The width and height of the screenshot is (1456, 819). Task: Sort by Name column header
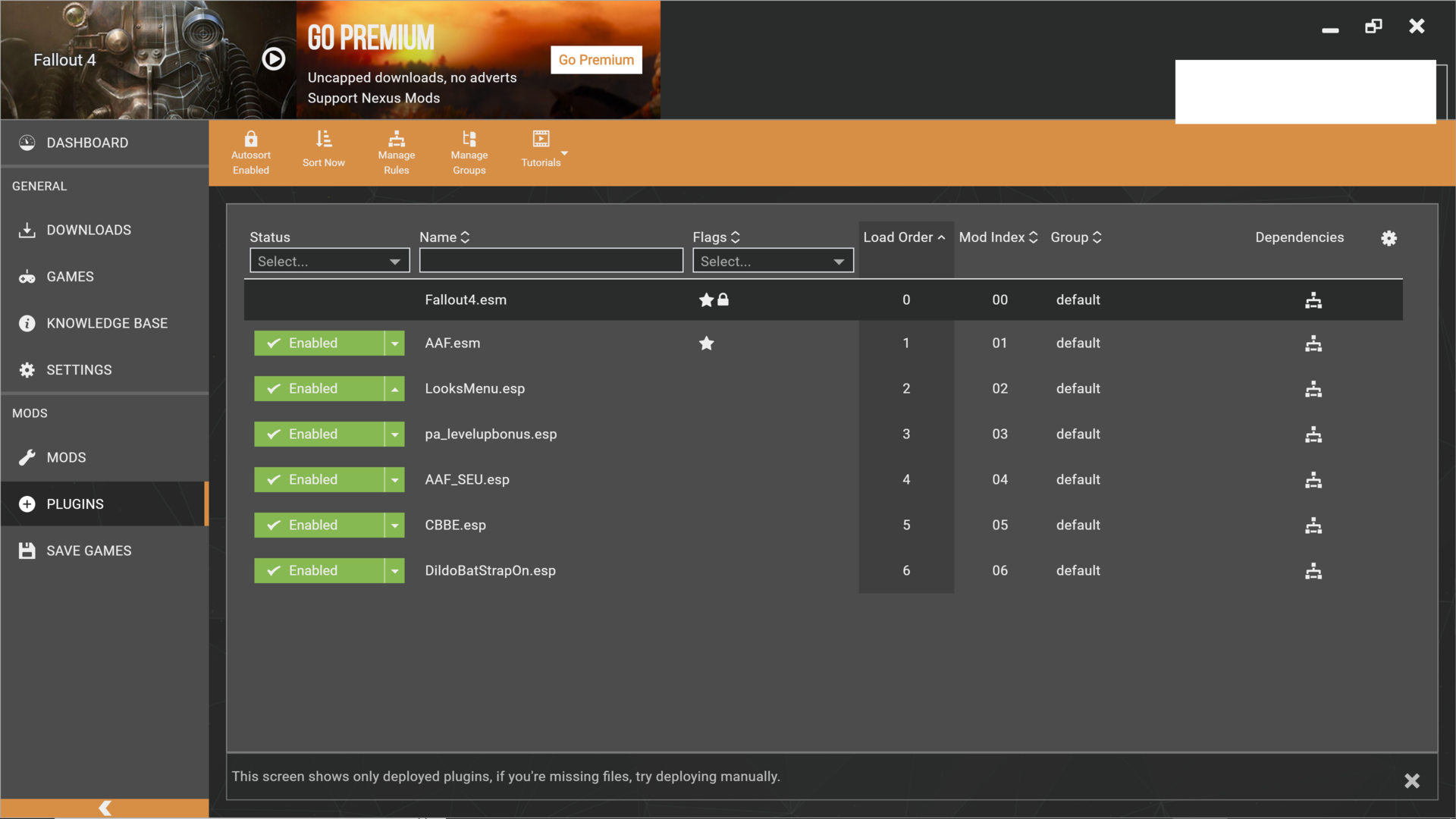[x=444, y=237]
